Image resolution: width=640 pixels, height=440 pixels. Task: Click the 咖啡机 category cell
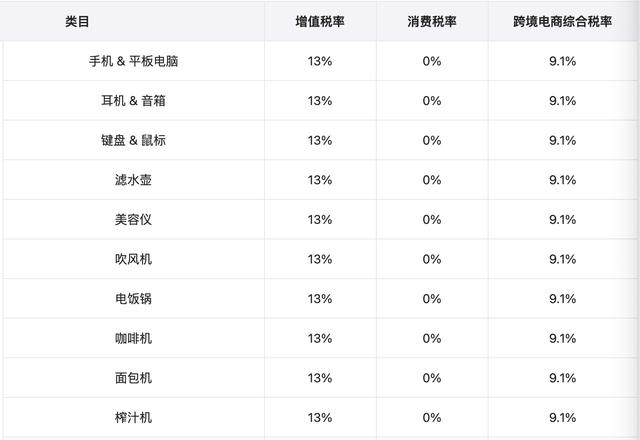tap(133, 338)
